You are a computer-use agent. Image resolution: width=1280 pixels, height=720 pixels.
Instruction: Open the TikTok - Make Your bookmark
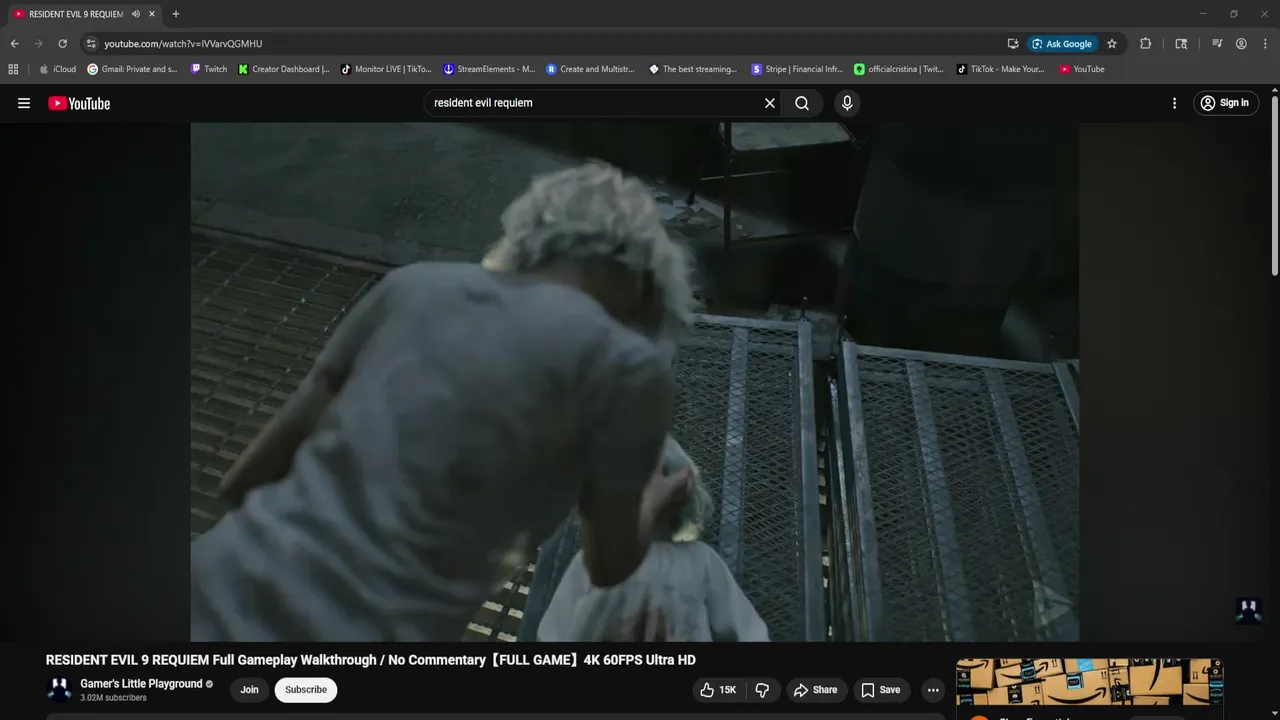[1000, 69]
